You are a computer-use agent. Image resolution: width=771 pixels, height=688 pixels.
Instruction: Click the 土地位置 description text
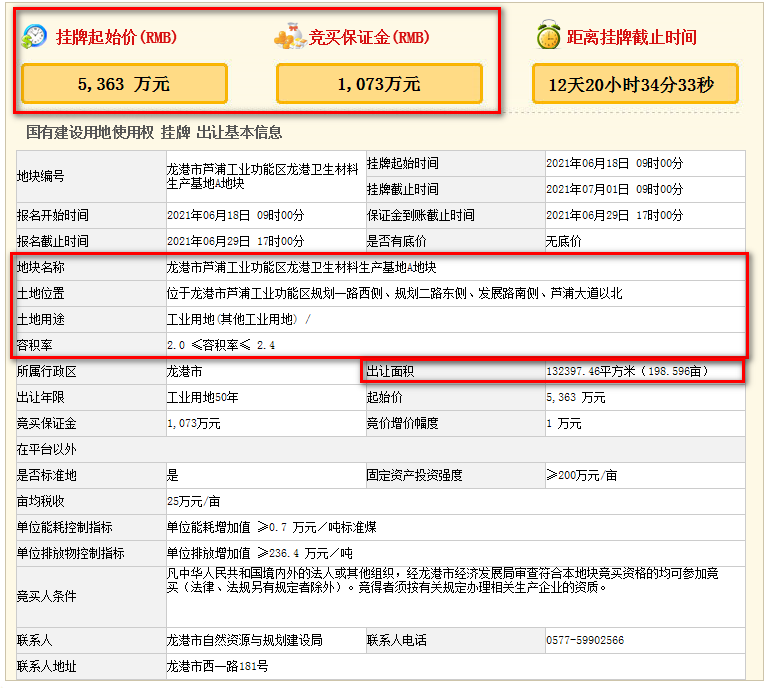tap(394, 294)
